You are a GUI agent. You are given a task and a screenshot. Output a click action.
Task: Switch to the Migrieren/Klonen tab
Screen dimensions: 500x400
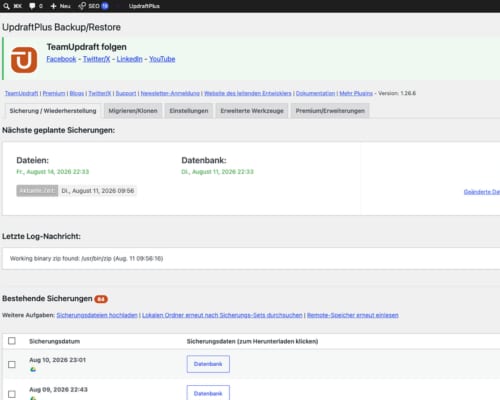[133, 111]
